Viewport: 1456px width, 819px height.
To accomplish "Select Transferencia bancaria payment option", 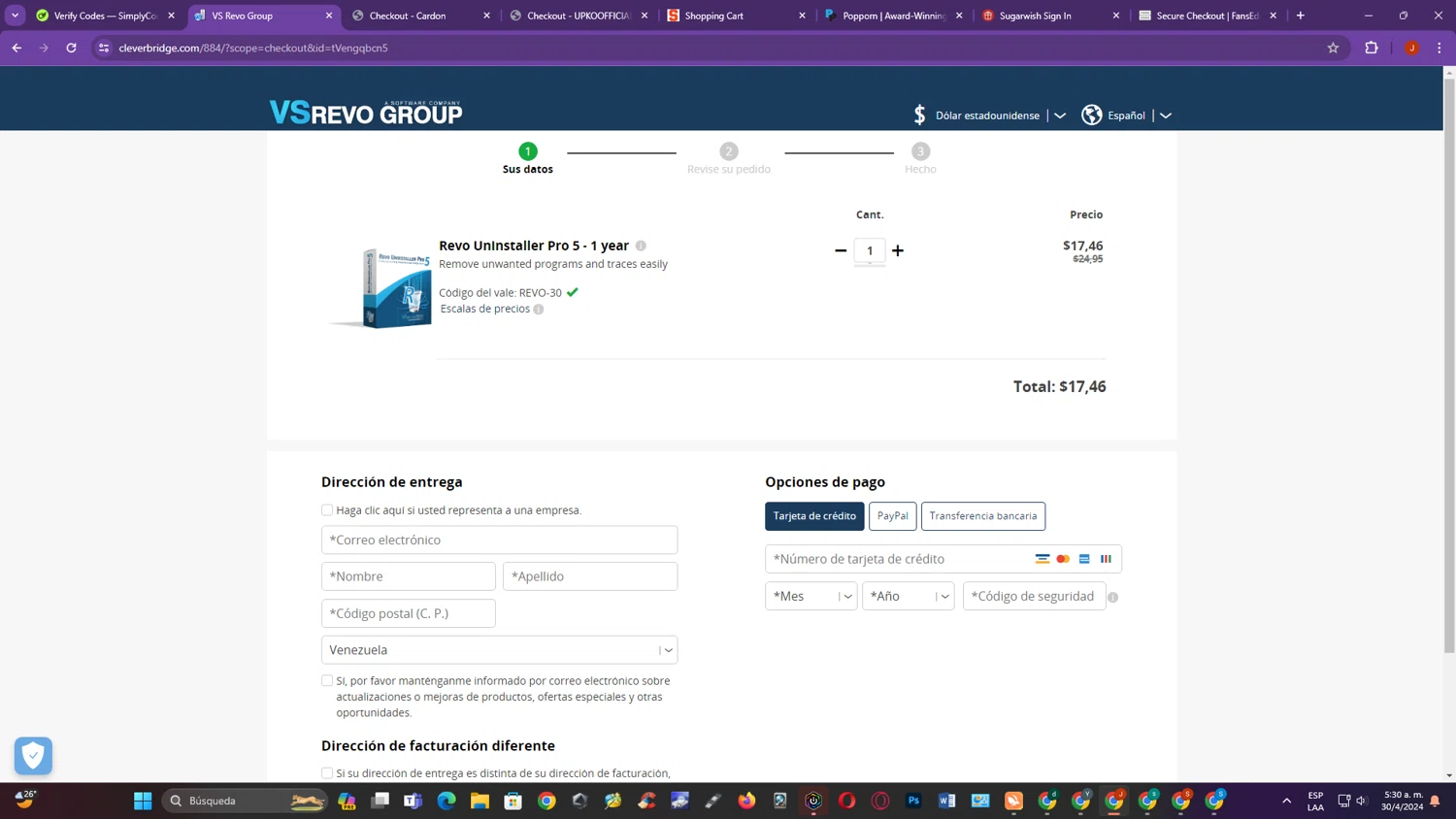I will (983, 516).
